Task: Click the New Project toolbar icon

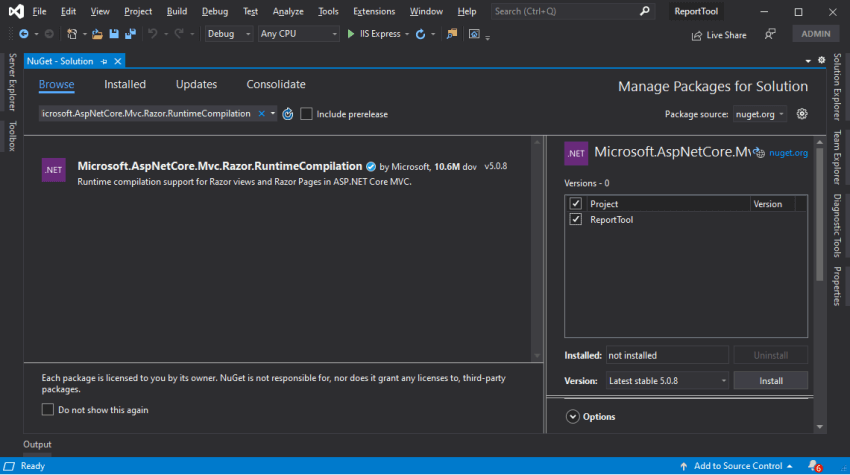Action: (x=72, y=34)
